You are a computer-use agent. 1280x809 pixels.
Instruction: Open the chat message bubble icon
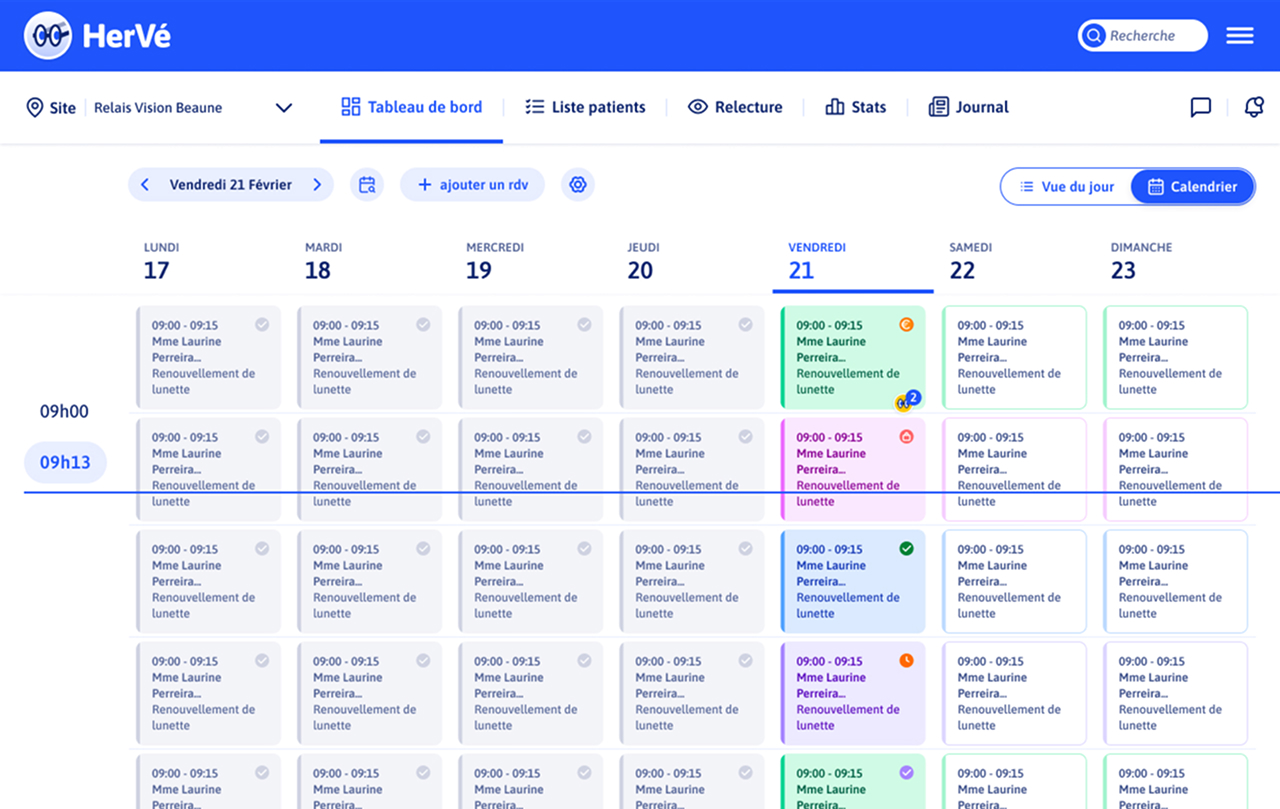tap(1201, 107)
